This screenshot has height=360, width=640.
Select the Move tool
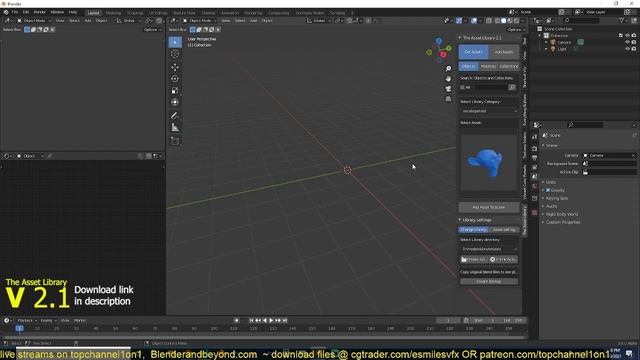(175, 67)
